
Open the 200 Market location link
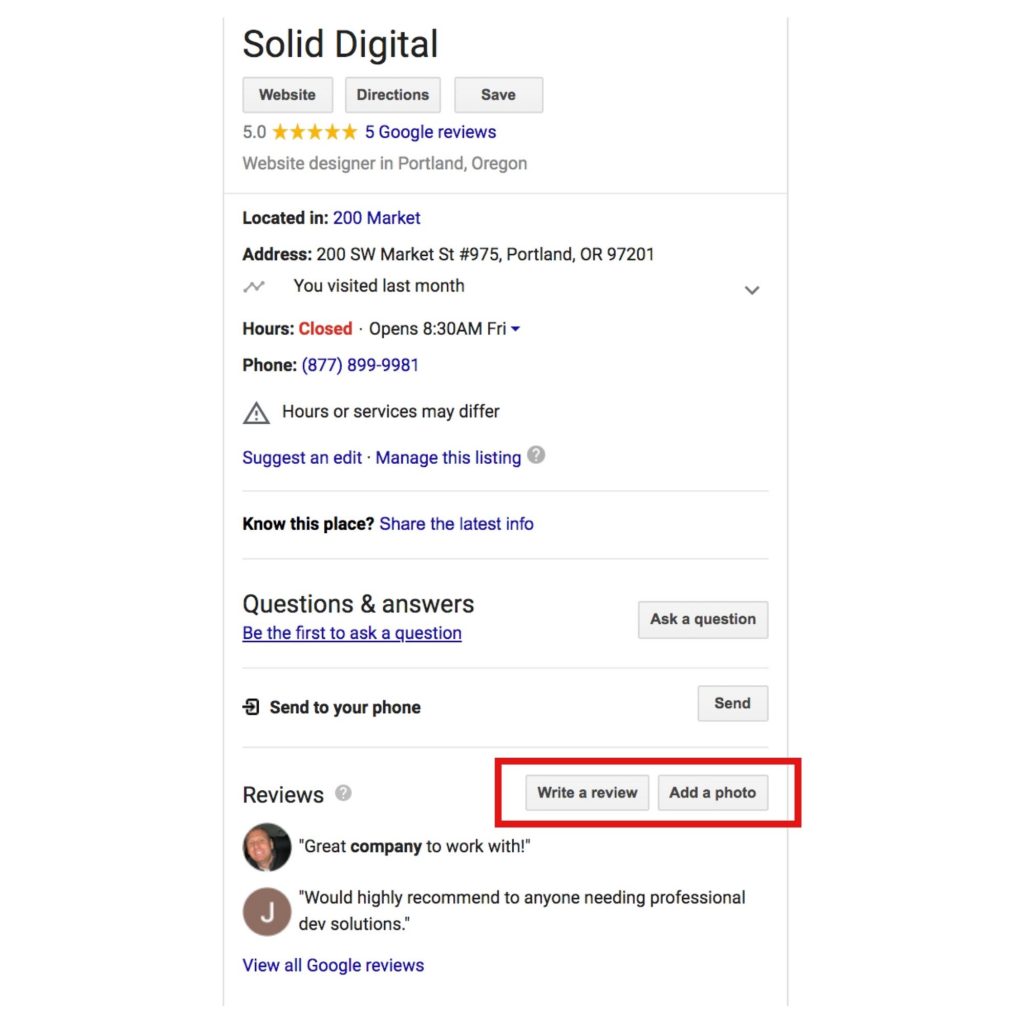pyautogui.click(x=376, y=218)
